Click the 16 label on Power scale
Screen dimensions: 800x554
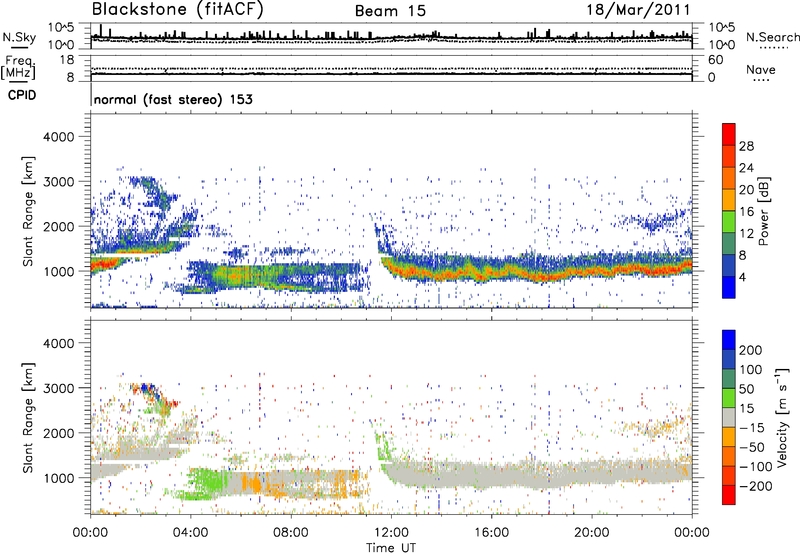(746, 212)
